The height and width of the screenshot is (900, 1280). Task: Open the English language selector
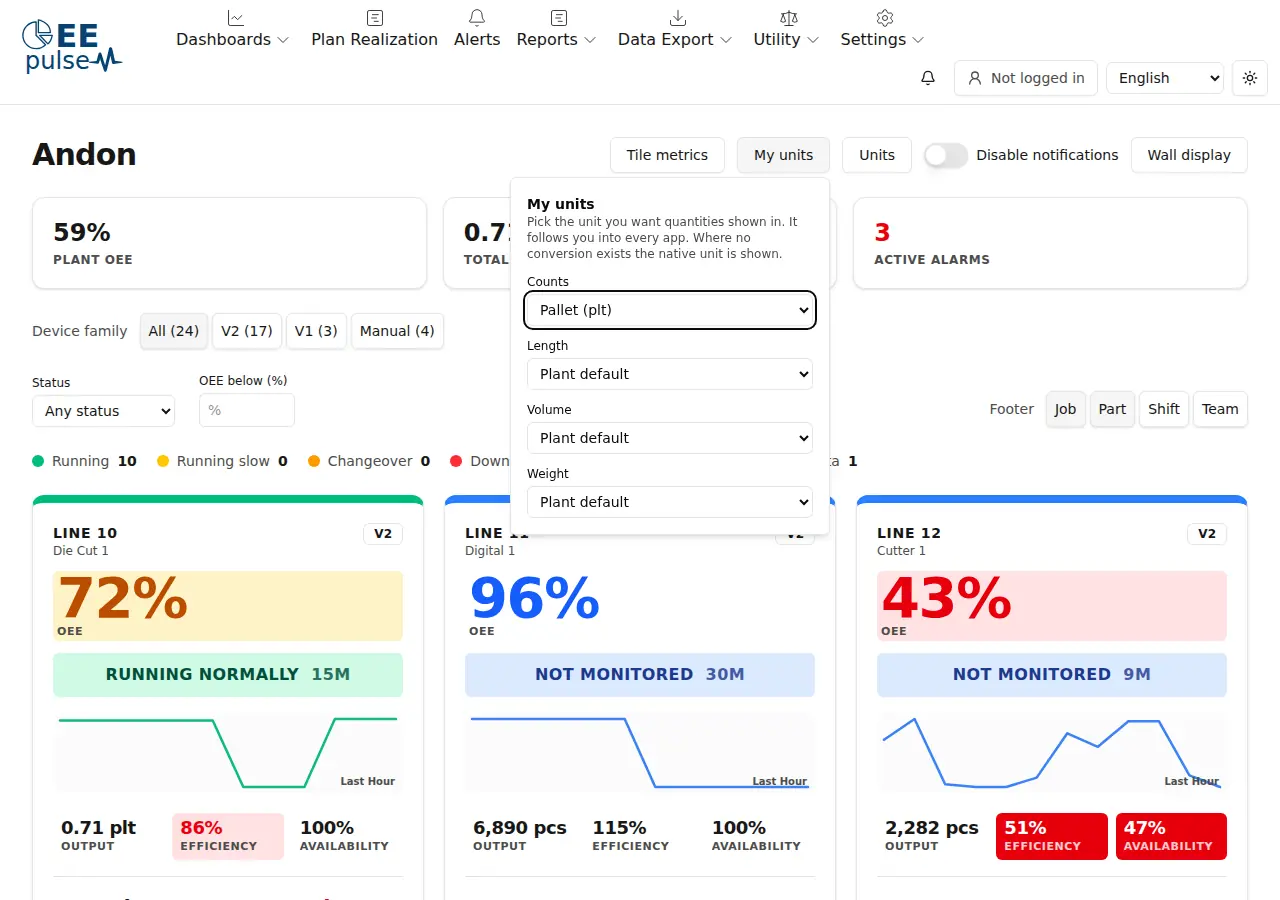click(x=1165, y=78)
